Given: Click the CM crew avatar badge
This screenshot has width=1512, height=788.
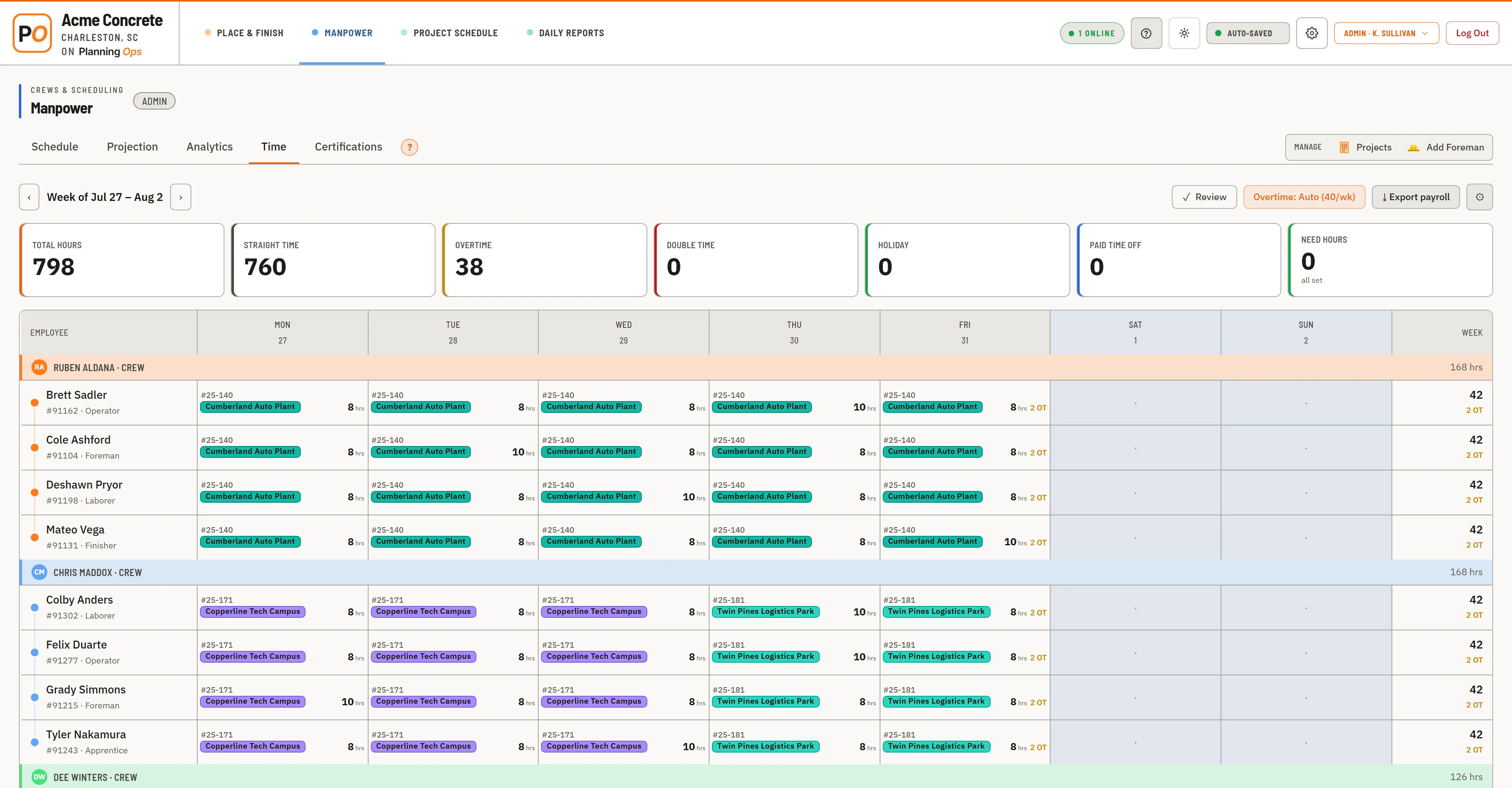Looking at the screenshot, I should point(39,572).
